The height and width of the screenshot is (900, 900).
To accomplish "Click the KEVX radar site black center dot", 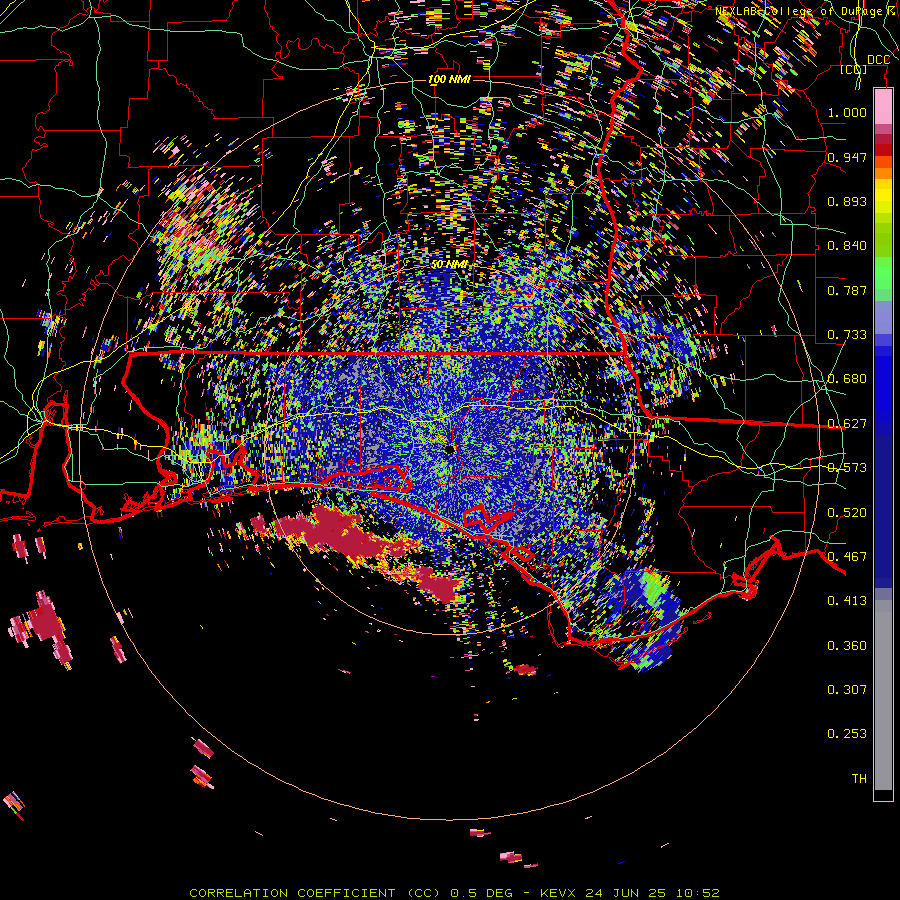I will 449,449.
